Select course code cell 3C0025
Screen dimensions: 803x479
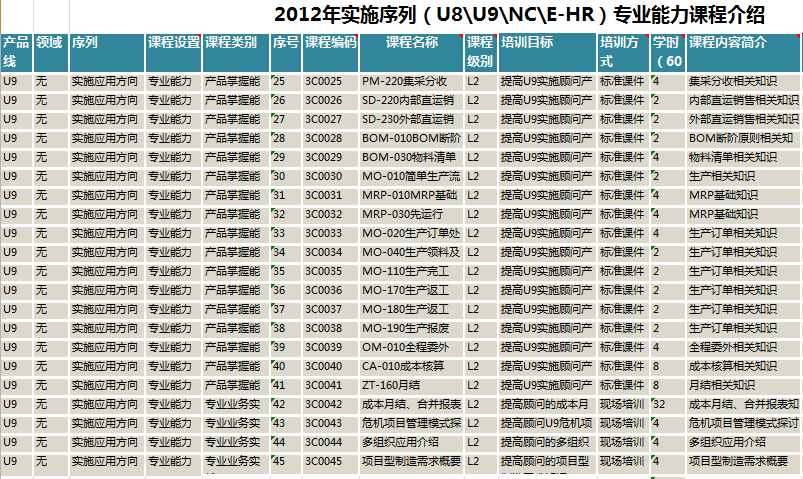330,81
